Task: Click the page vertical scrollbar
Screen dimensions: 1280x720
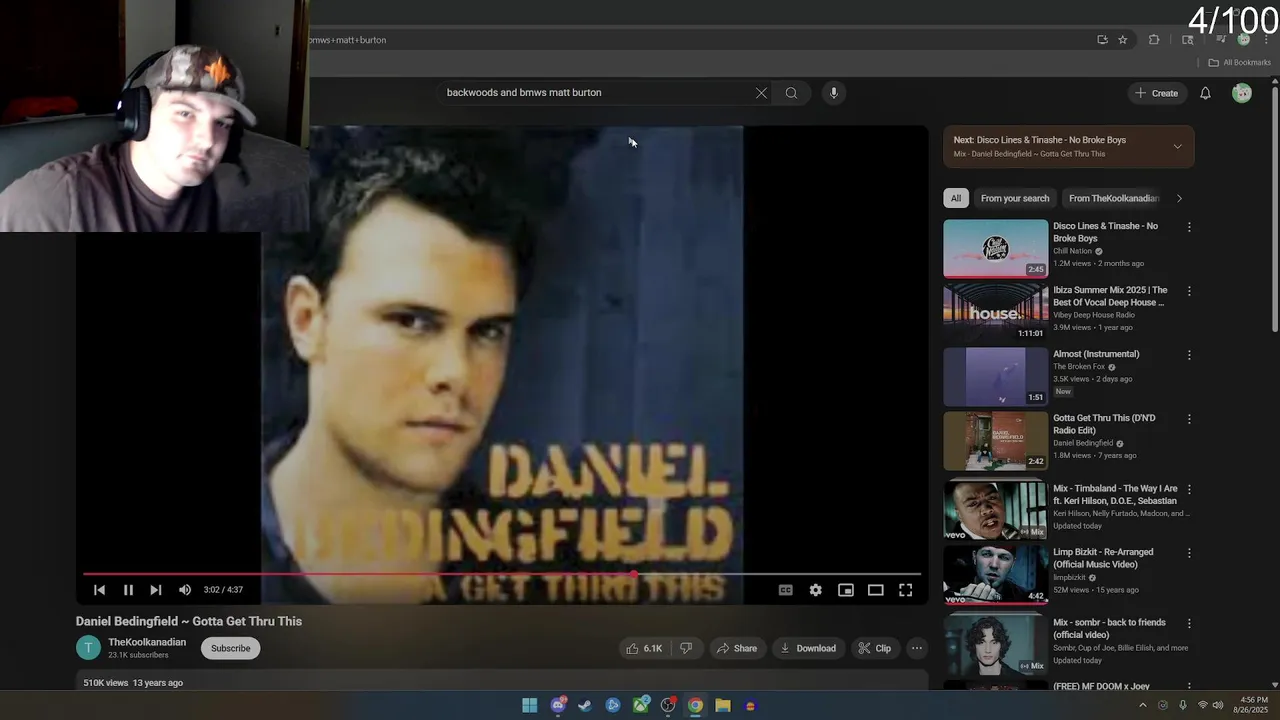Action: [x=1274, y=208]
